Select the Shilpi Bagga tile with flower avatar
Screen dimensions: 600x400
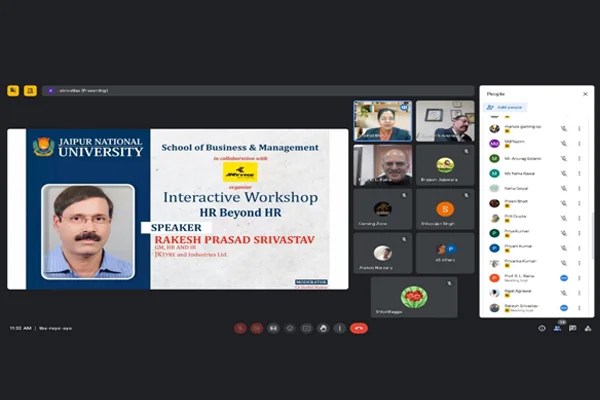414,297
